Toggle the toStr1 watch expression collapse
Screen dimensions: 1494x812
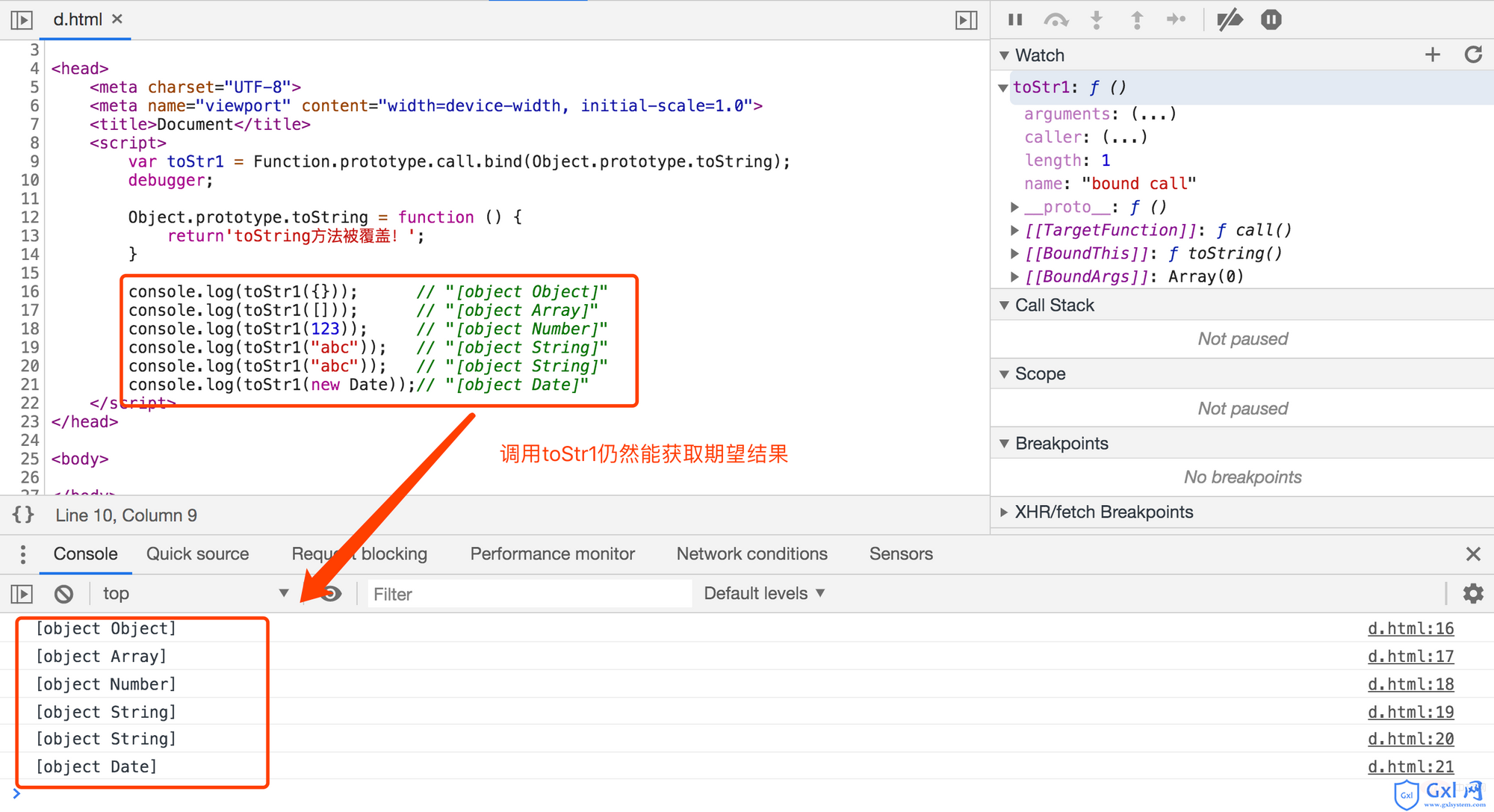1003,88
